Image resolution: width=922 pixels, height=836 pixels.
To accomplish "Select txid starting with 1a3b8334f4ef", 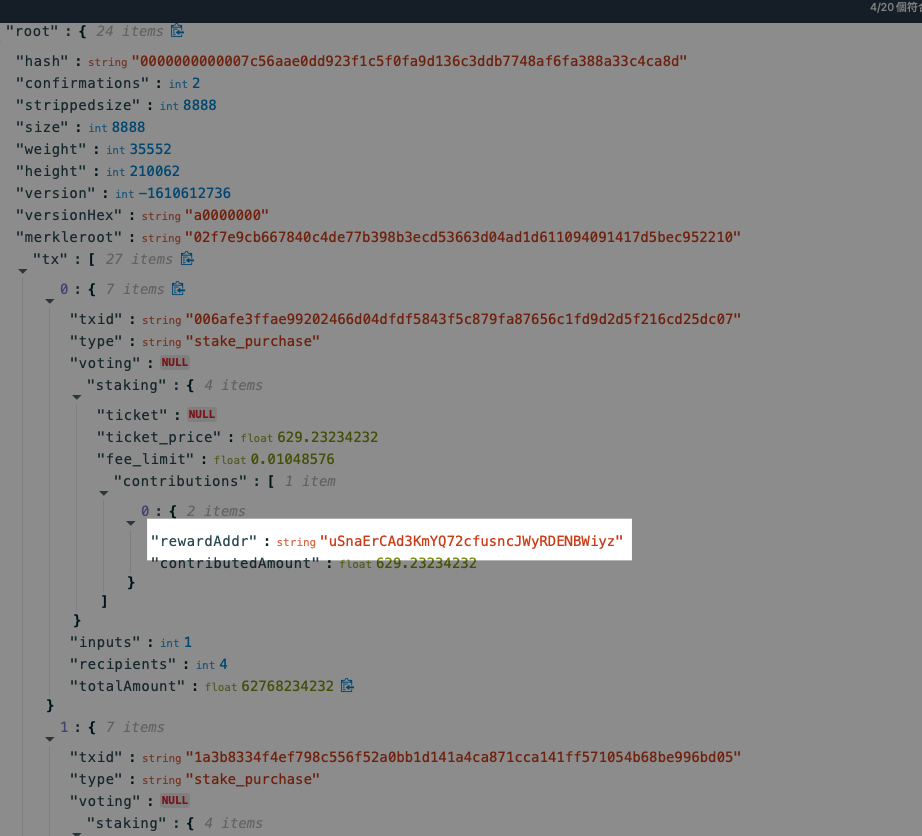I will (x=463, y=757).
